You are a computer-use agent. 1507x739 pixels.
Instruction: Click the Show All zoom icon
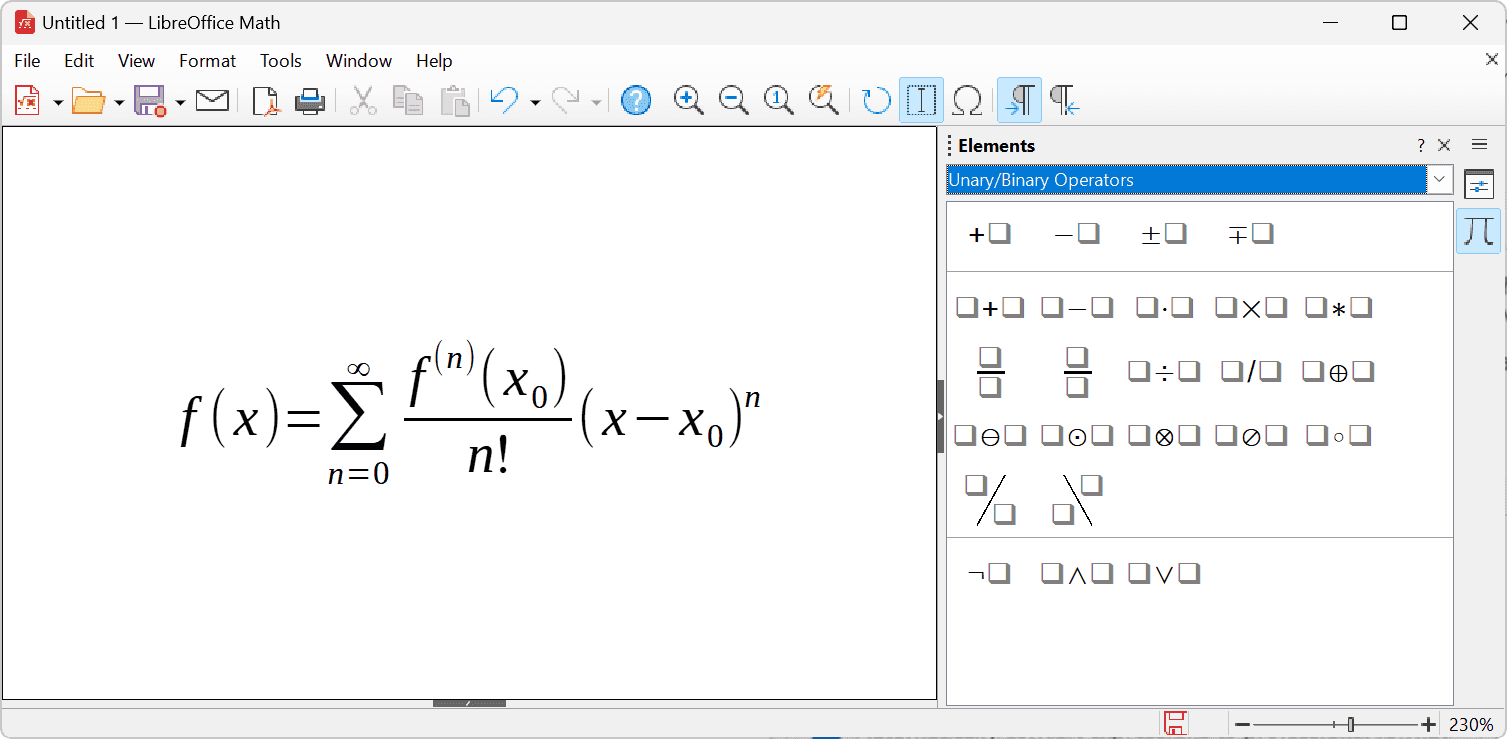pyautogui.click(x=823, y=100)
